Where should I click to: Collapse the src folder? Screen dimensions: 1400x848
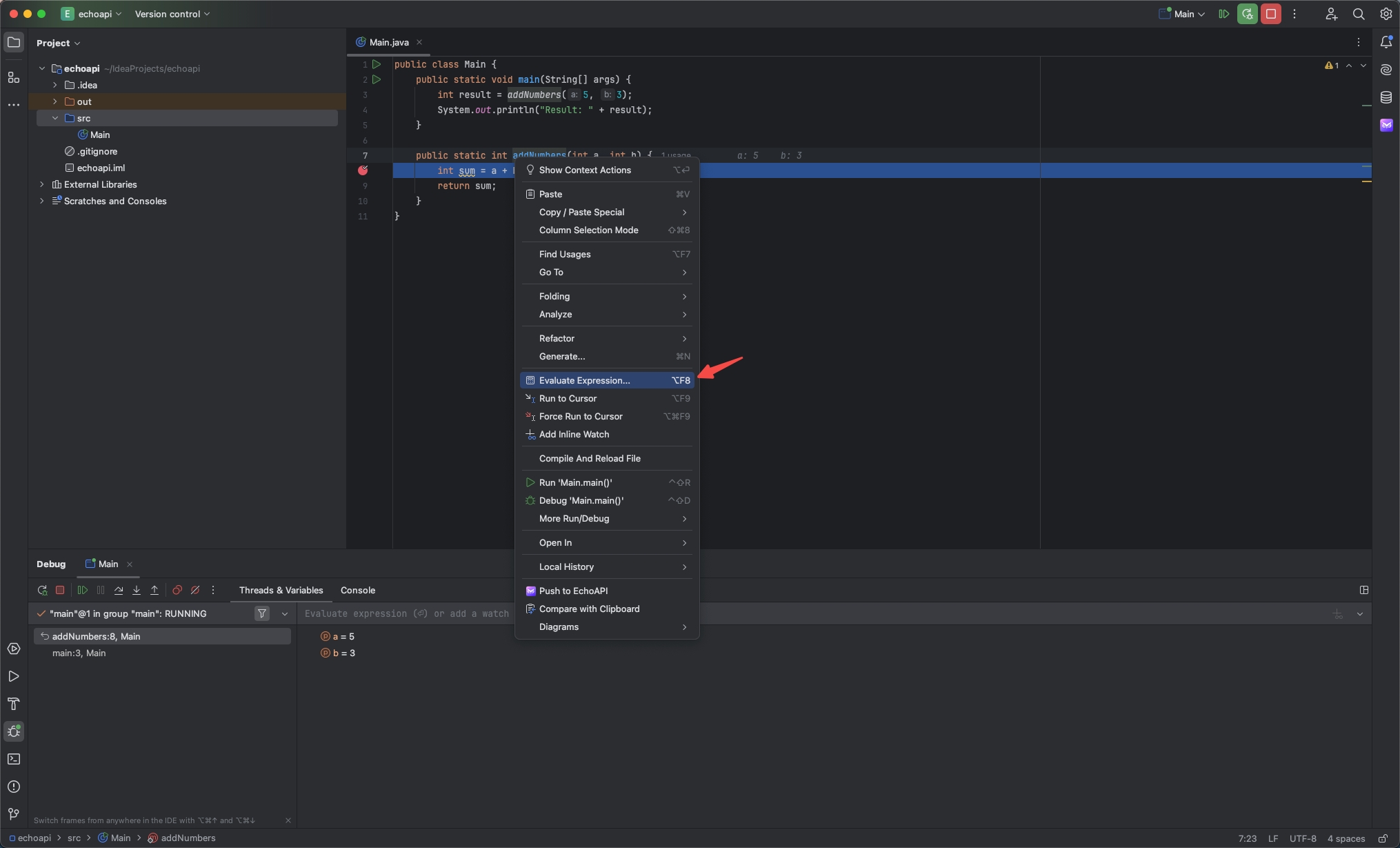(x=55, y=118)
